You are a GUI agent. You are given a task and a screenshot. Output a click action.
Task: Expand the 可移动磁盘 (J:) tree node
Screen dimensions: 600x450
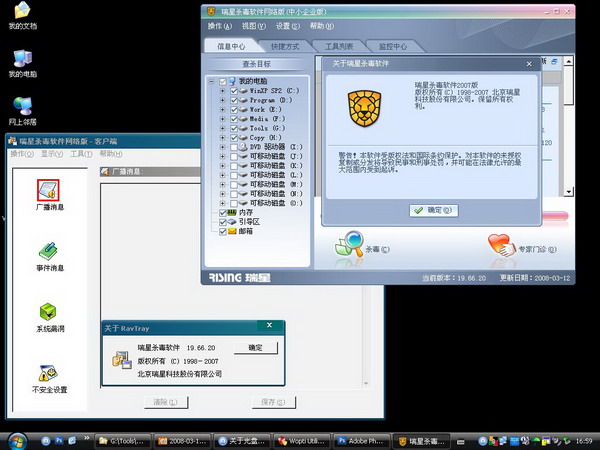[x=222, y=157]
